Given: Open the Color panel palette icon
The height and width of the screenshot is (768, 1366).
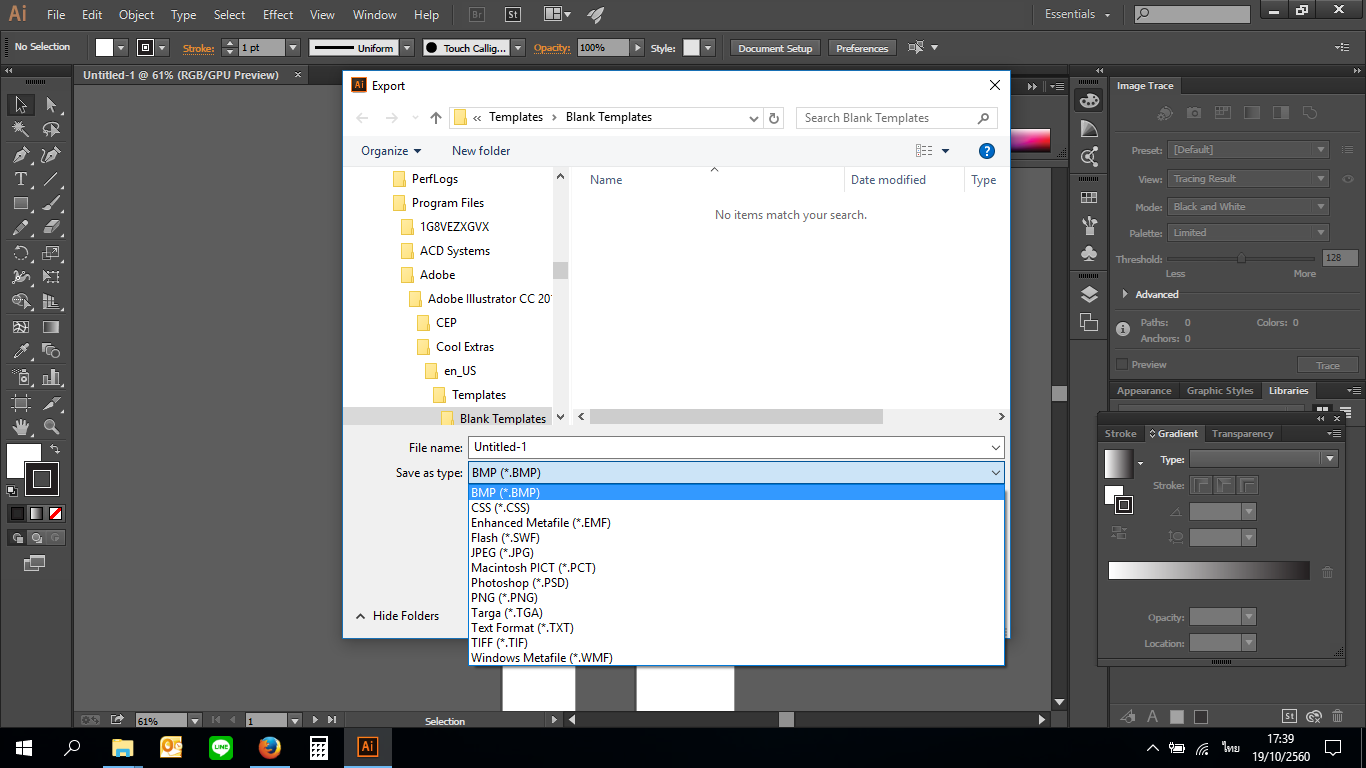Looking at the screenshot, I should (x=1089, y=101).
